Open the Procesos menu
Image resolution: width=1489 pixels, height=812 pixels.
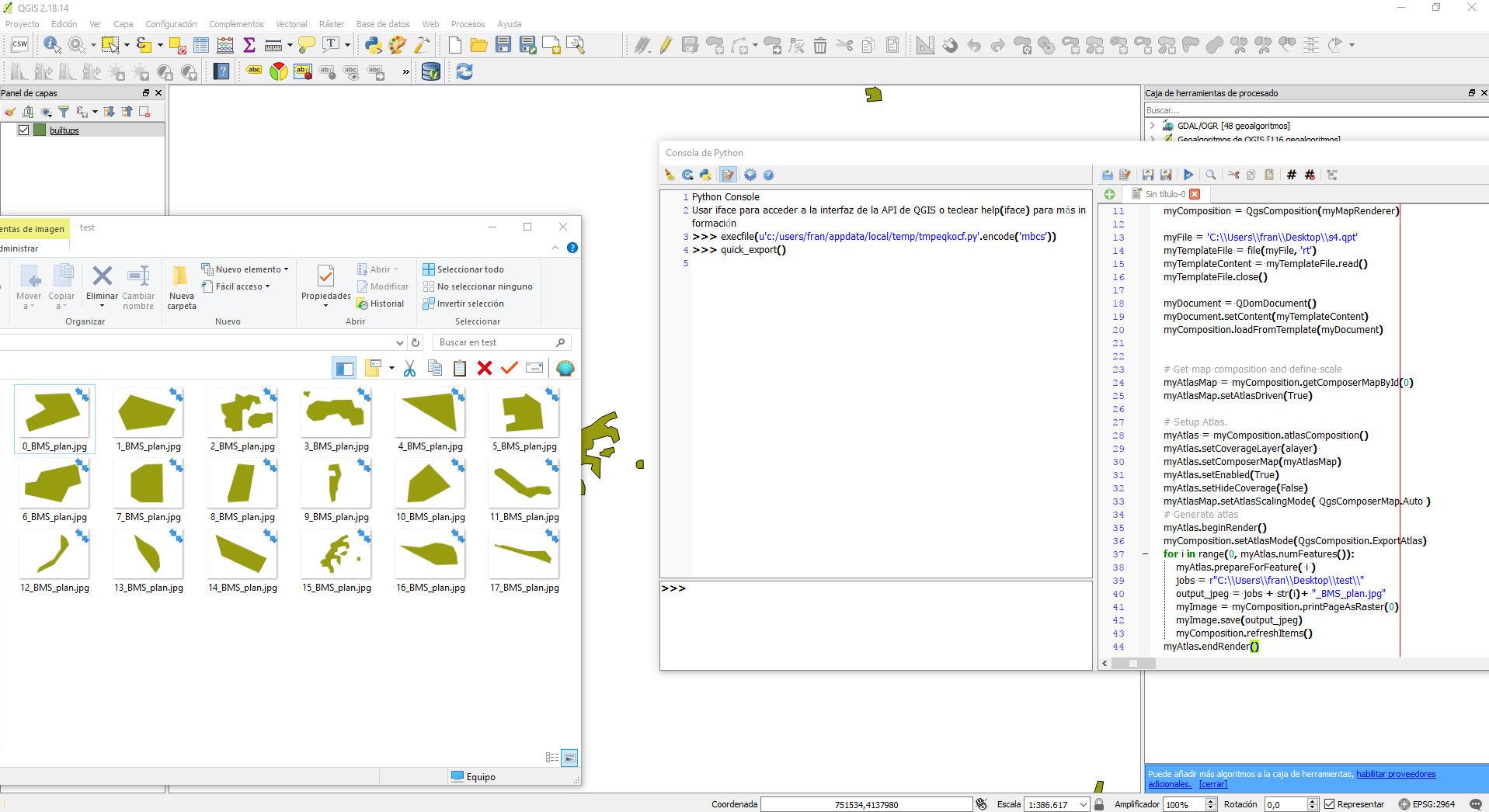tap(468, 24)
